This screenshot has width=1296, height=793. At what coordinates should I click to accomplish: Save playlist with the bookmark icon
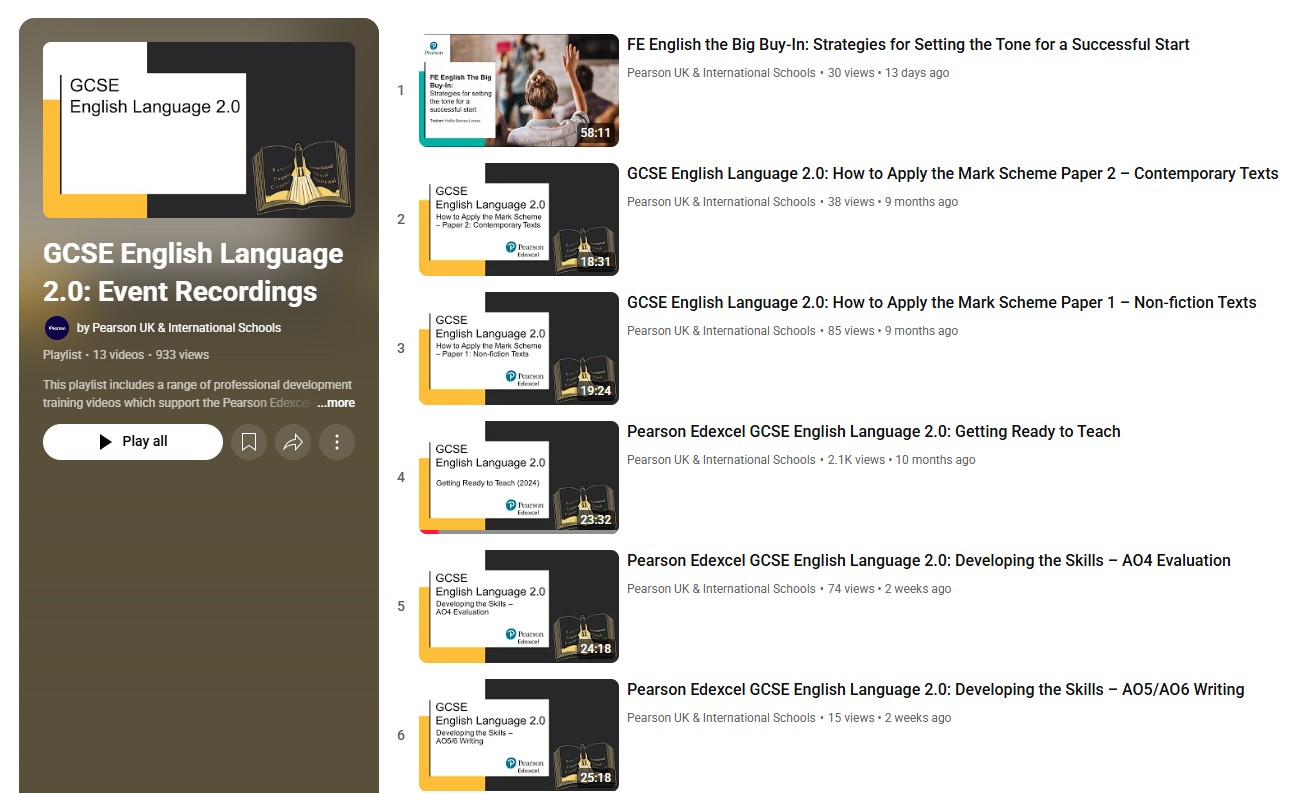pos(249,442)
